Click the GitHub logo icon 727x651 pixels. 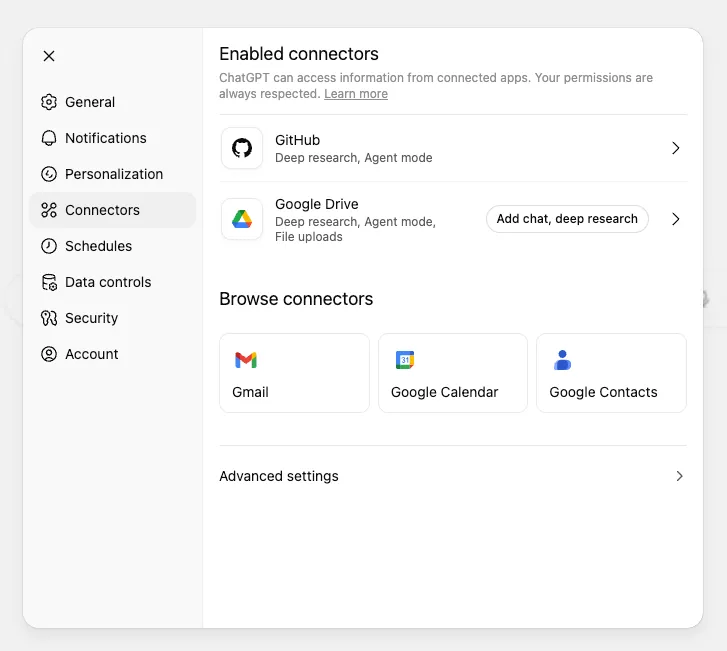coord(242,148)
